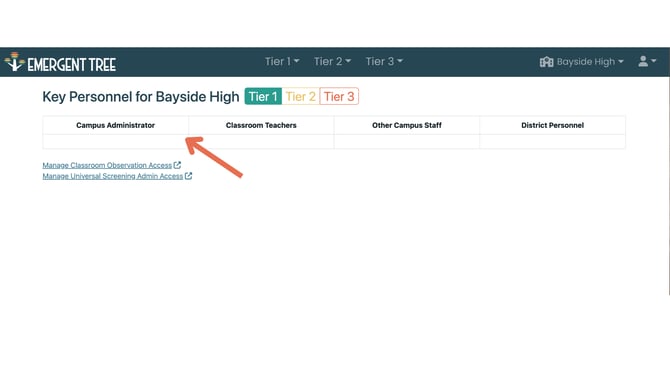Click the Other Campus Staff column header
670x376 pixels.
click(x=407, y=125)
